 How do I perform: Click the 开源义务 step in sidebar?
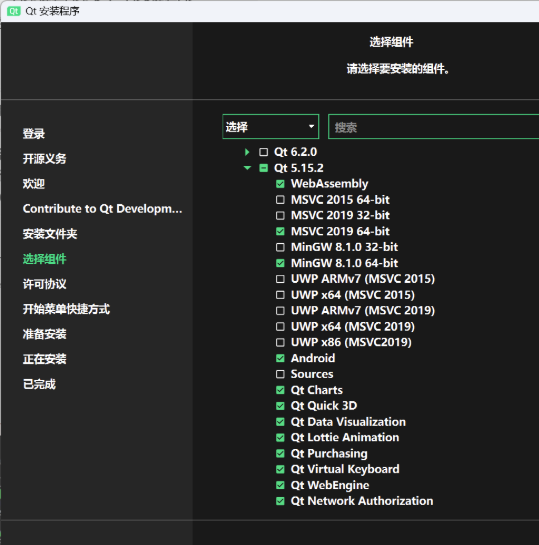coord(44,159)
